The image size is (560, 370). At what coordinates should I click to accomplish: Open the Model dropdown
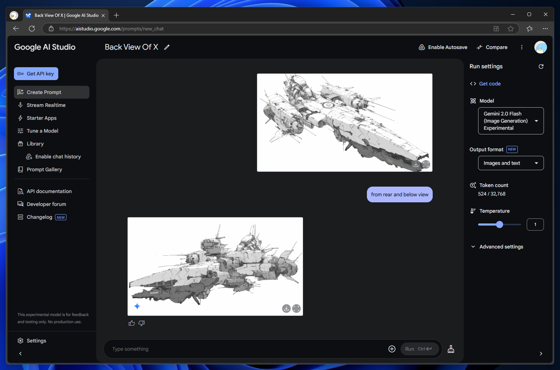pyautogui.click(x=511, y=121)
